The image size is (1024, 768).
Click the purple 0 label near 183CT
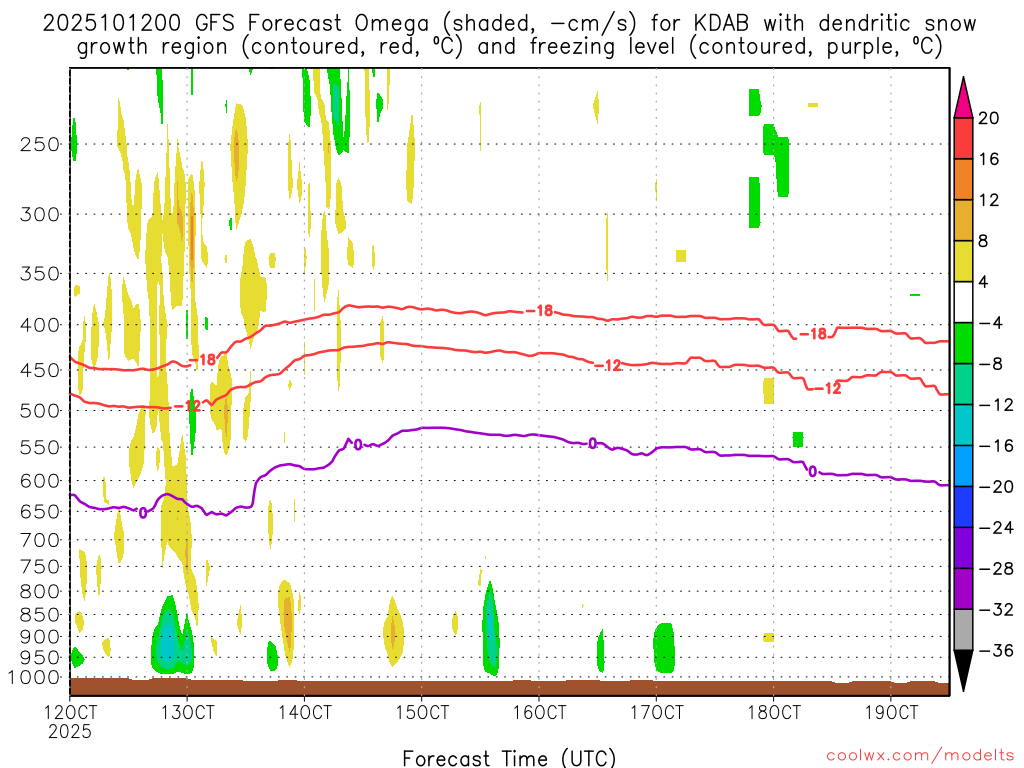[x=812, y=472]
